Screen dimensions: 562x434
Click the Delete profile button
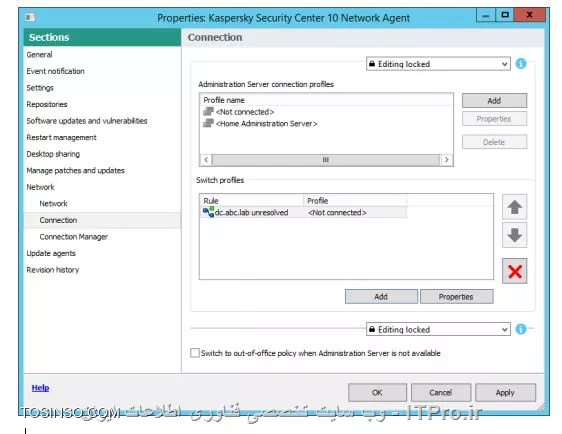click(494, 142)
